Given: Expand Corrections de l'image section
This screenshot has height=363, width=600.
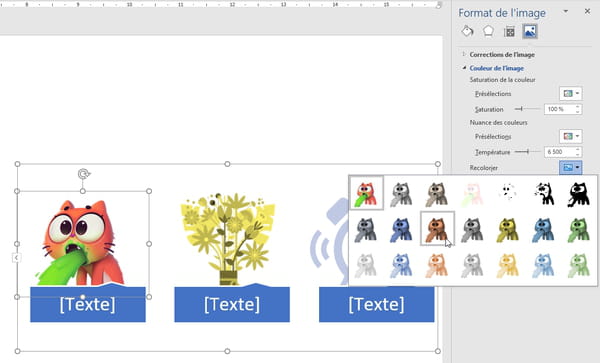Looking at the screenshot, I should pos(502,55).
